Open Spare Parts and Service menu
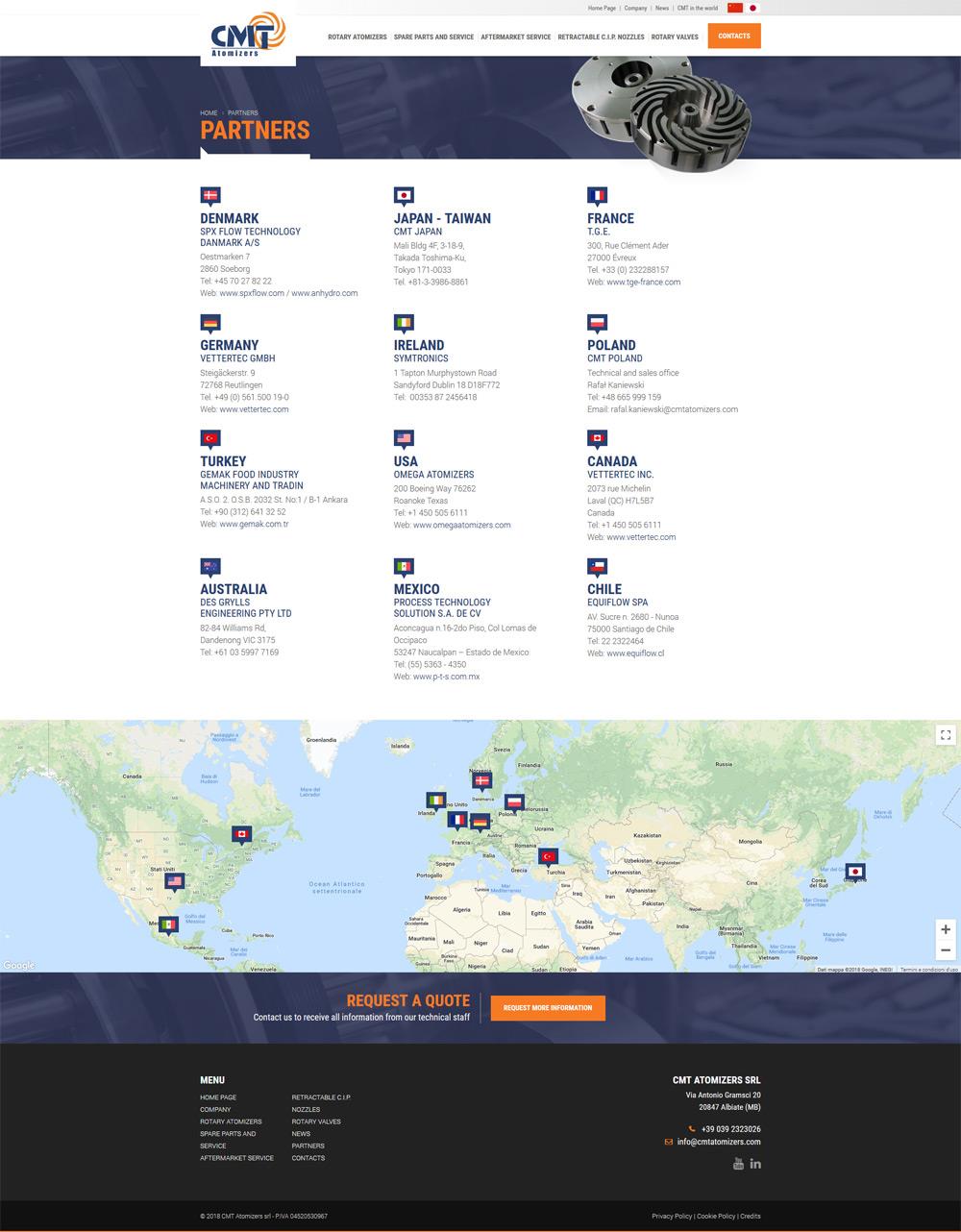The width and height of the screenshot is (961, 1232). click(x=433, y=37)
